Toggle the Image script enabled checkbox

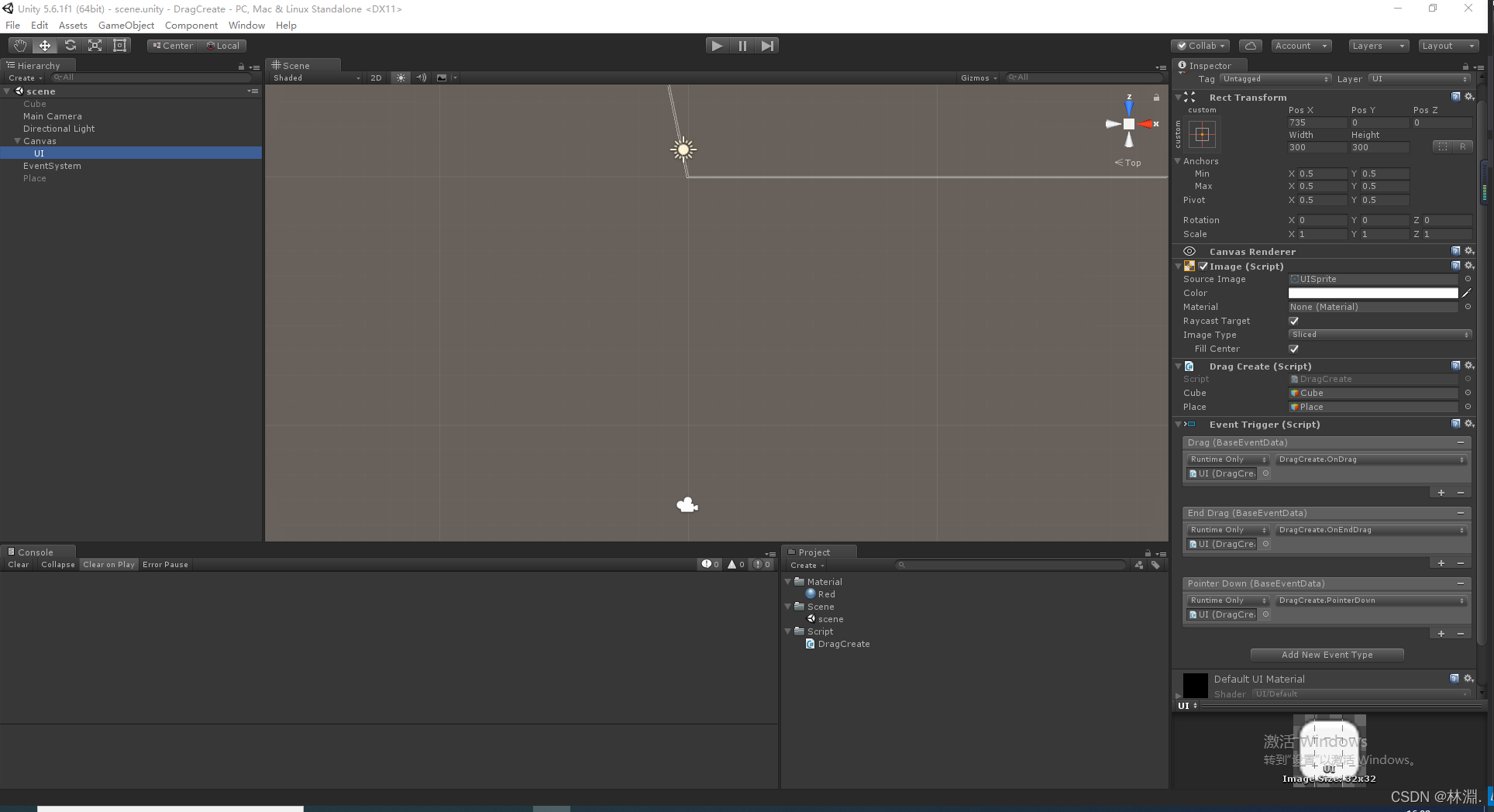pyautogui.click(x=1203, y=266)
